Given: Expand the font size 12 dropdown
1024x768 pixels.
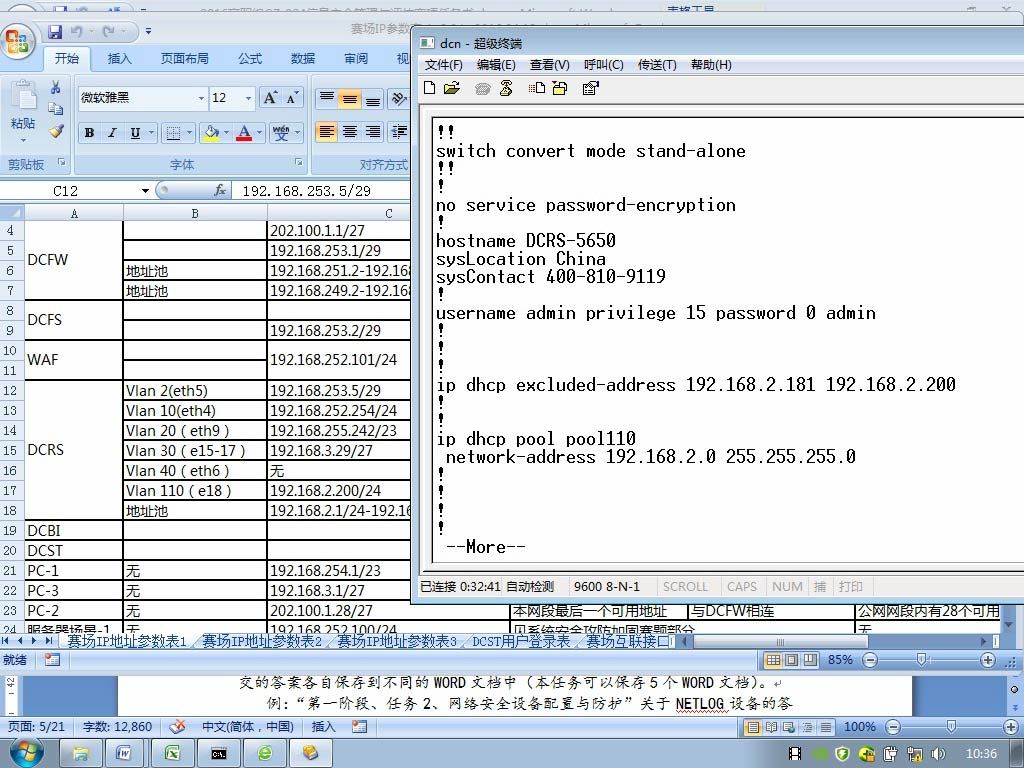Looking at the screenshot, I should (248, 99).
